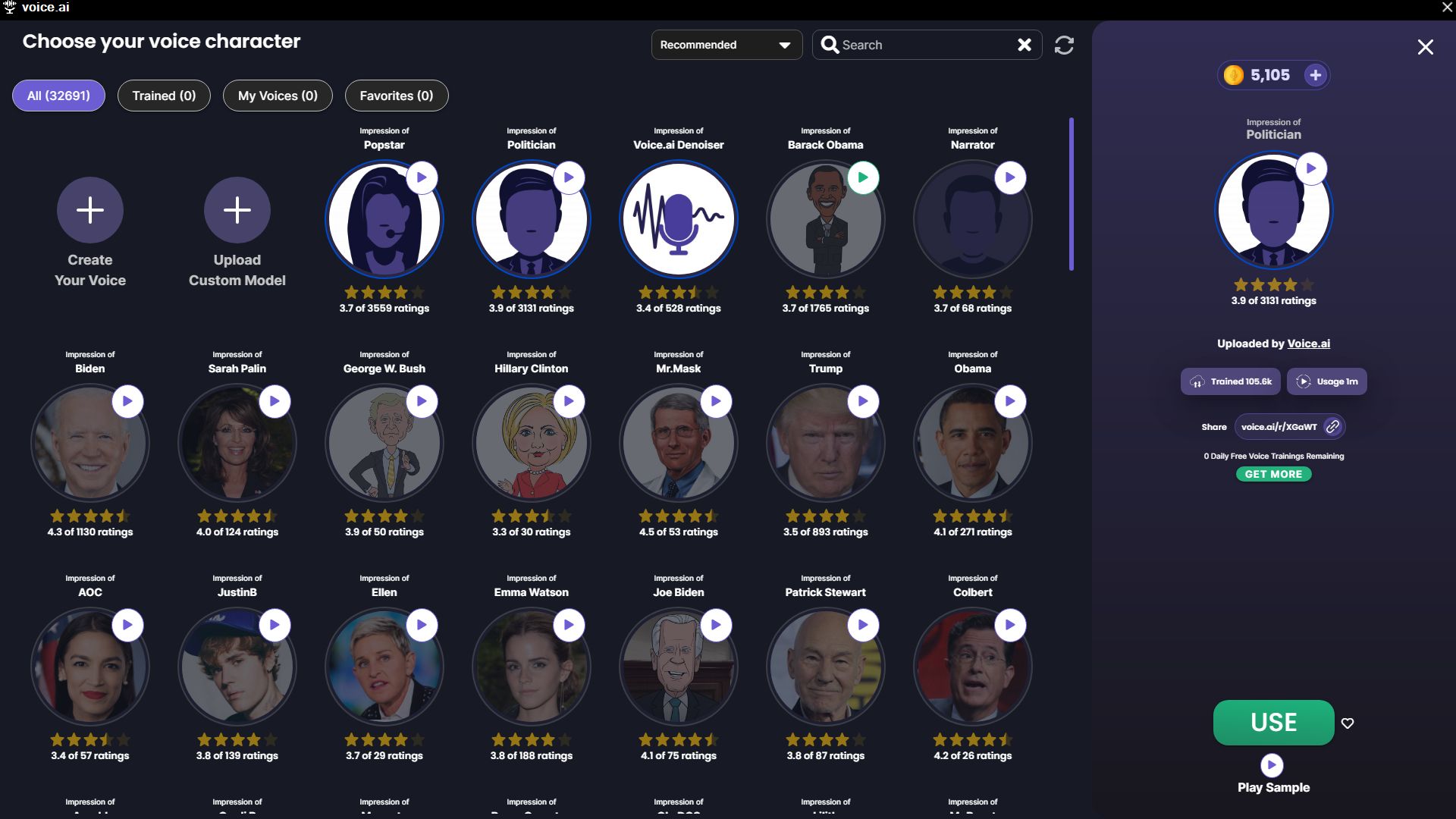Select the Trump portrait thumbnail
Screen dimensions: 1456x819
[826, 444]
